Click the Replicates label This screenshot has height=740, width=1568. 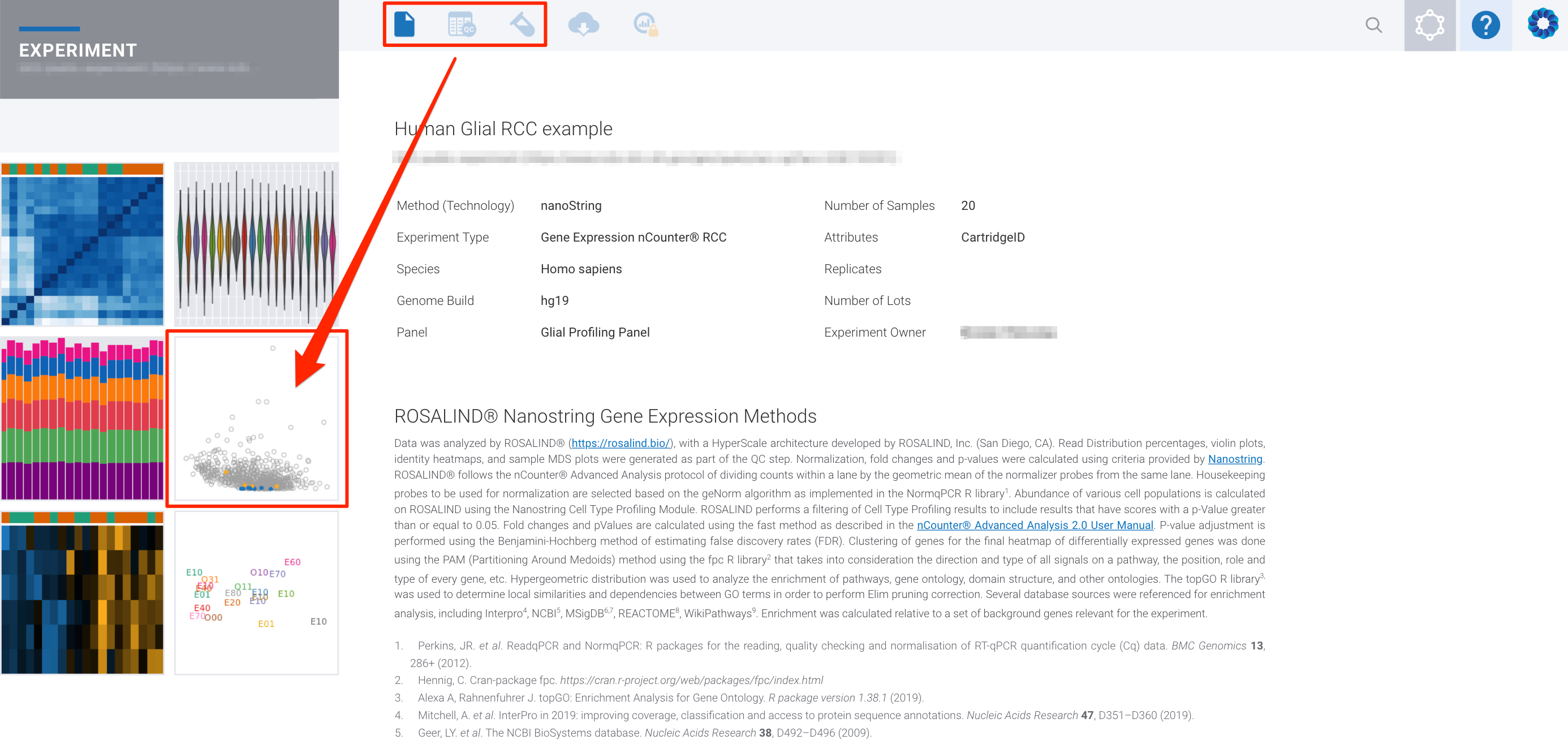pyautogui.click(x=853, y=269)
